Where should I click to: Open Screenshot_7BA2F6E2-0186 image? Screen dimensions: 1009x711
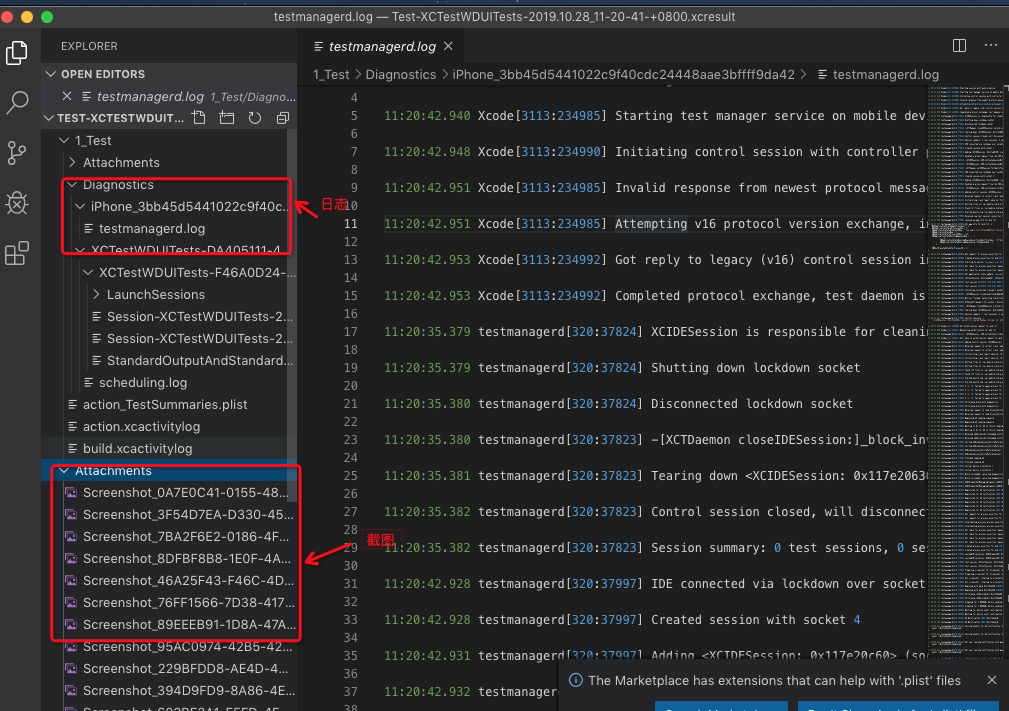click(186, 537)
